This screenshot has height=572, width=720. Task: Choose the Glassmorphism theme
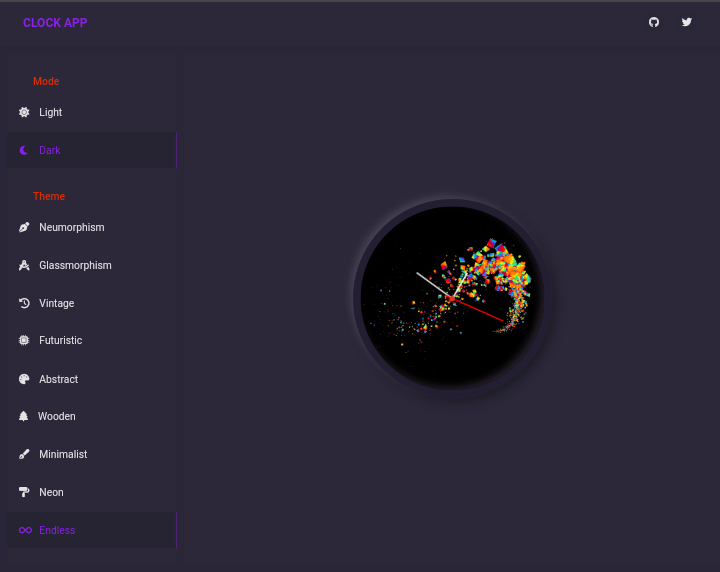92,265
